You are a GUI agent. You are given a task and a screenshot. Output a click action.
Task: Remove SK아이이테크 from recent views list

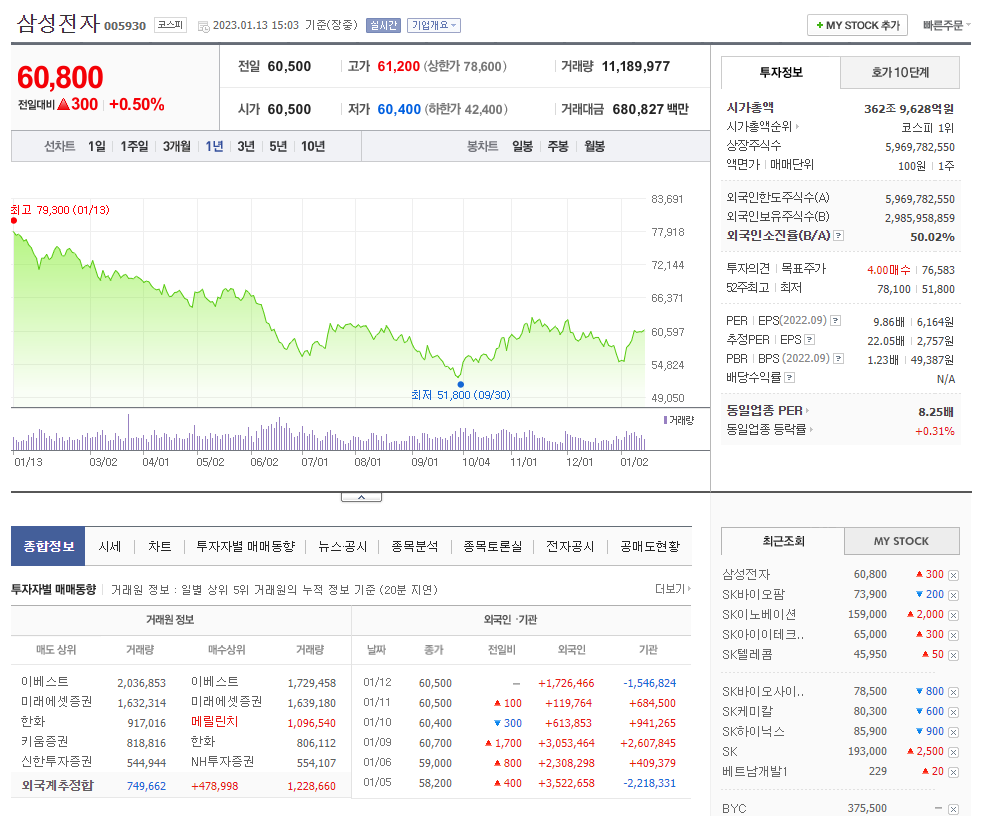(x=953, y=635)
